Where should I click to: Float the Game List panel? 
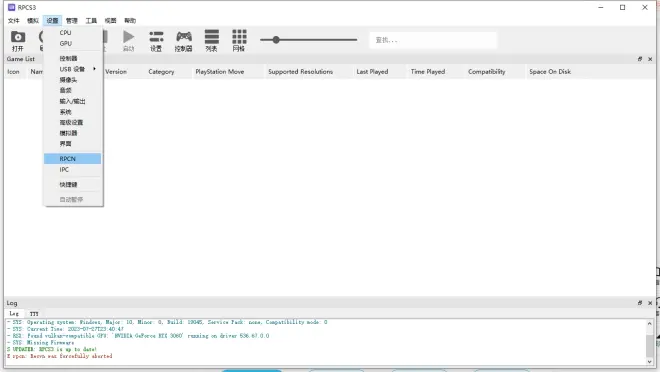click(640, 59)
